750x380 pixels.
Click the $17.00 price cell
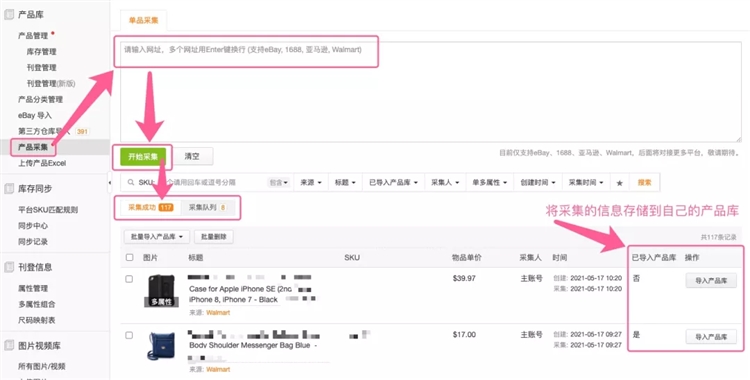click(464, 335)
